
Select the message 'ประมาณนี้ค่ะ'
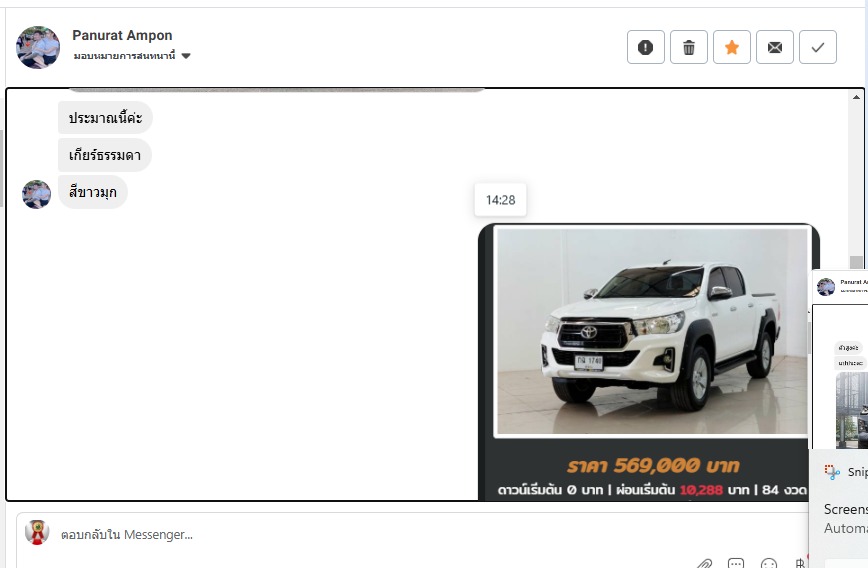coord(105,117)
